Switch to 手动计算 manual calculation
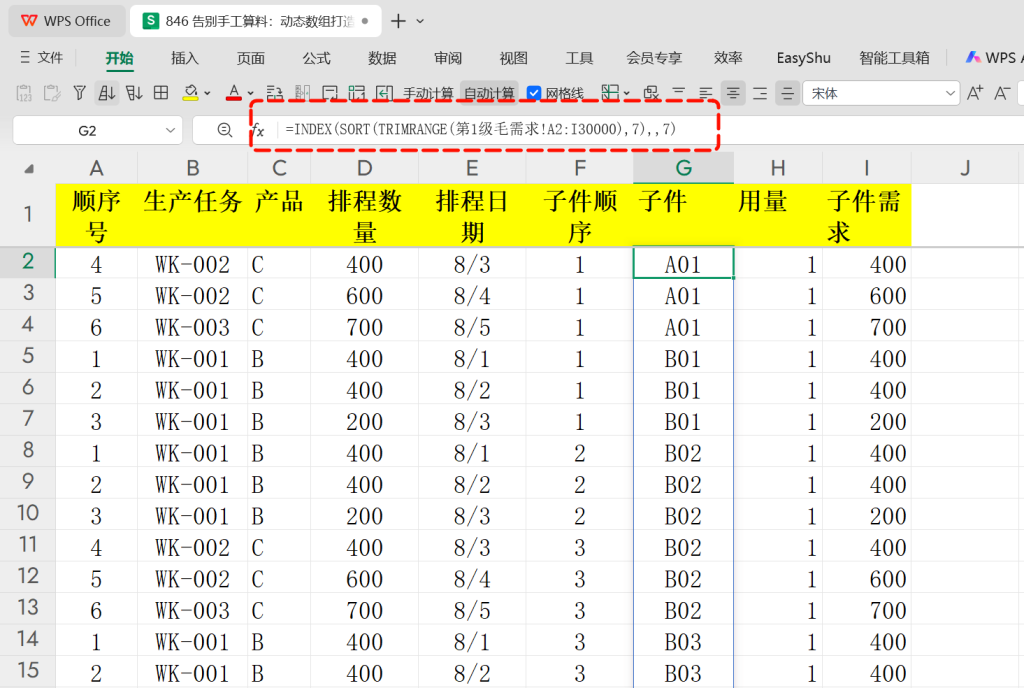The image size is (1024, 688). (428, 93)
